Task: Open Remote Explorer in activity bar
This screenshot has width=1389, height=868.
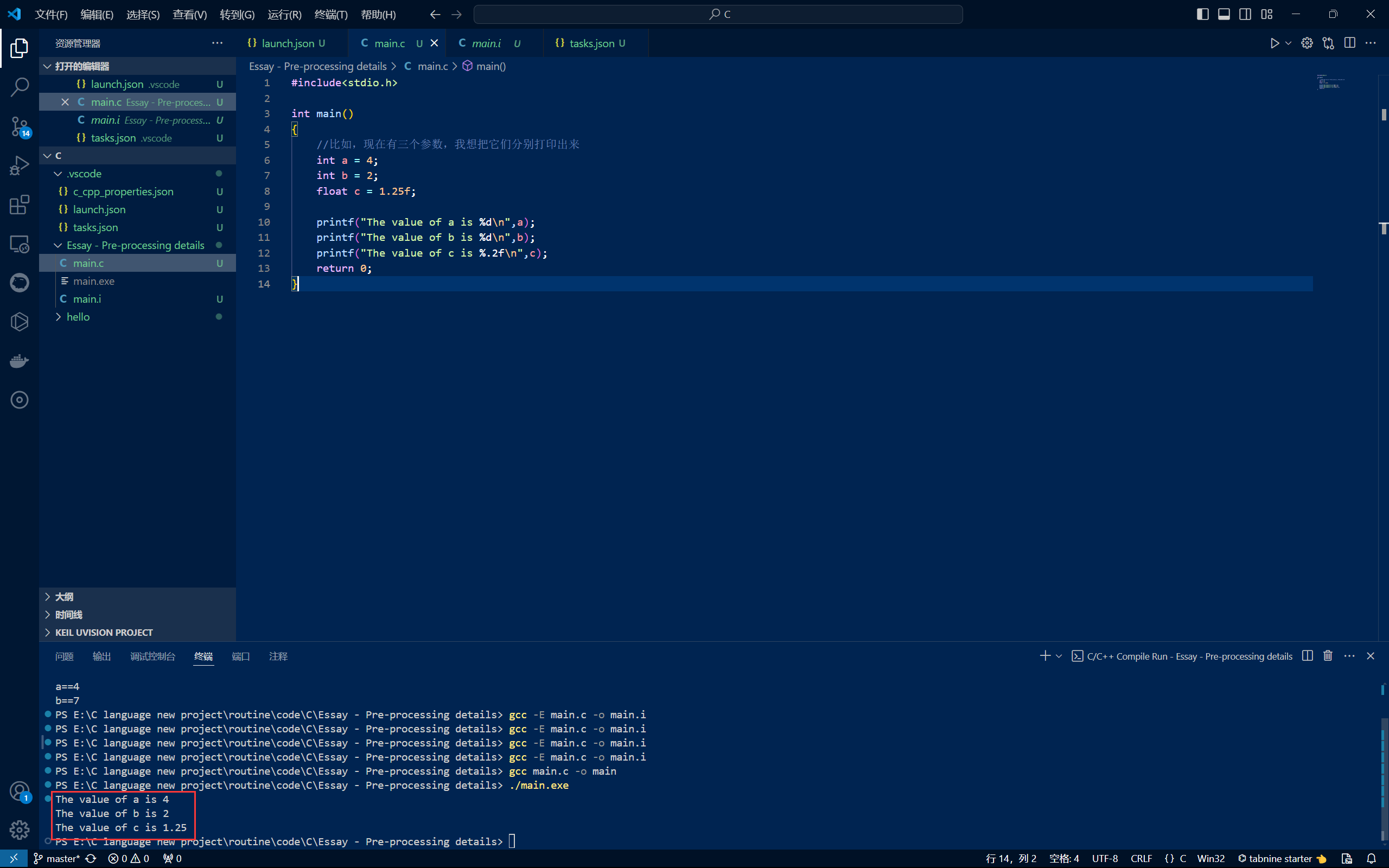Action: 20,244
